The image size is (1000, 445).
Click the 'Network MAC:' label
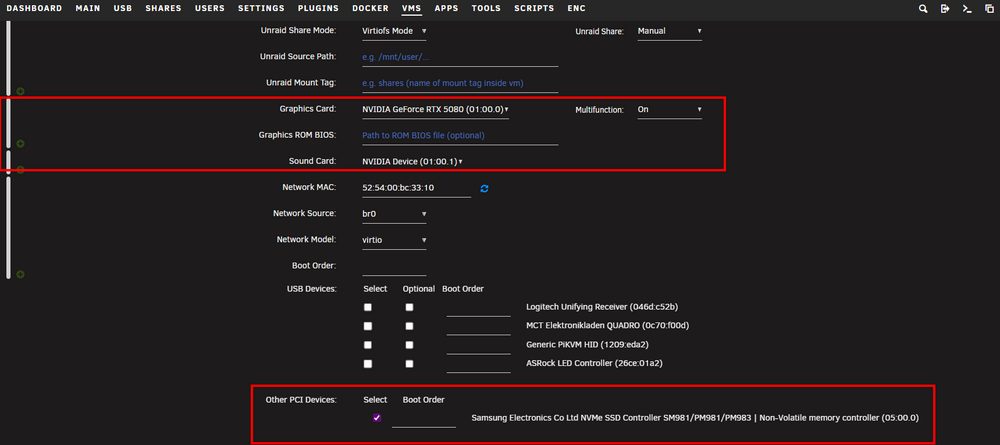click(309, 188)
